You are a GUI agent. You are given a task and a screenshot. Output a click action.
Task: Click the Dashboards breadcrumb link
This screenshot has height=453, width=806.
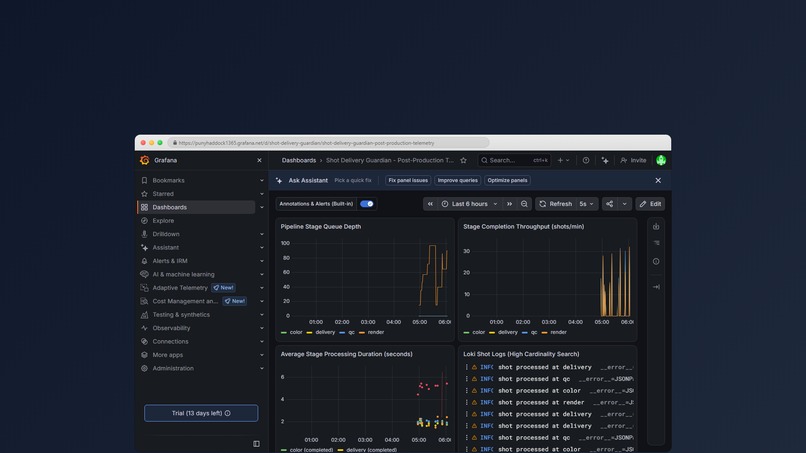(299, 160)
